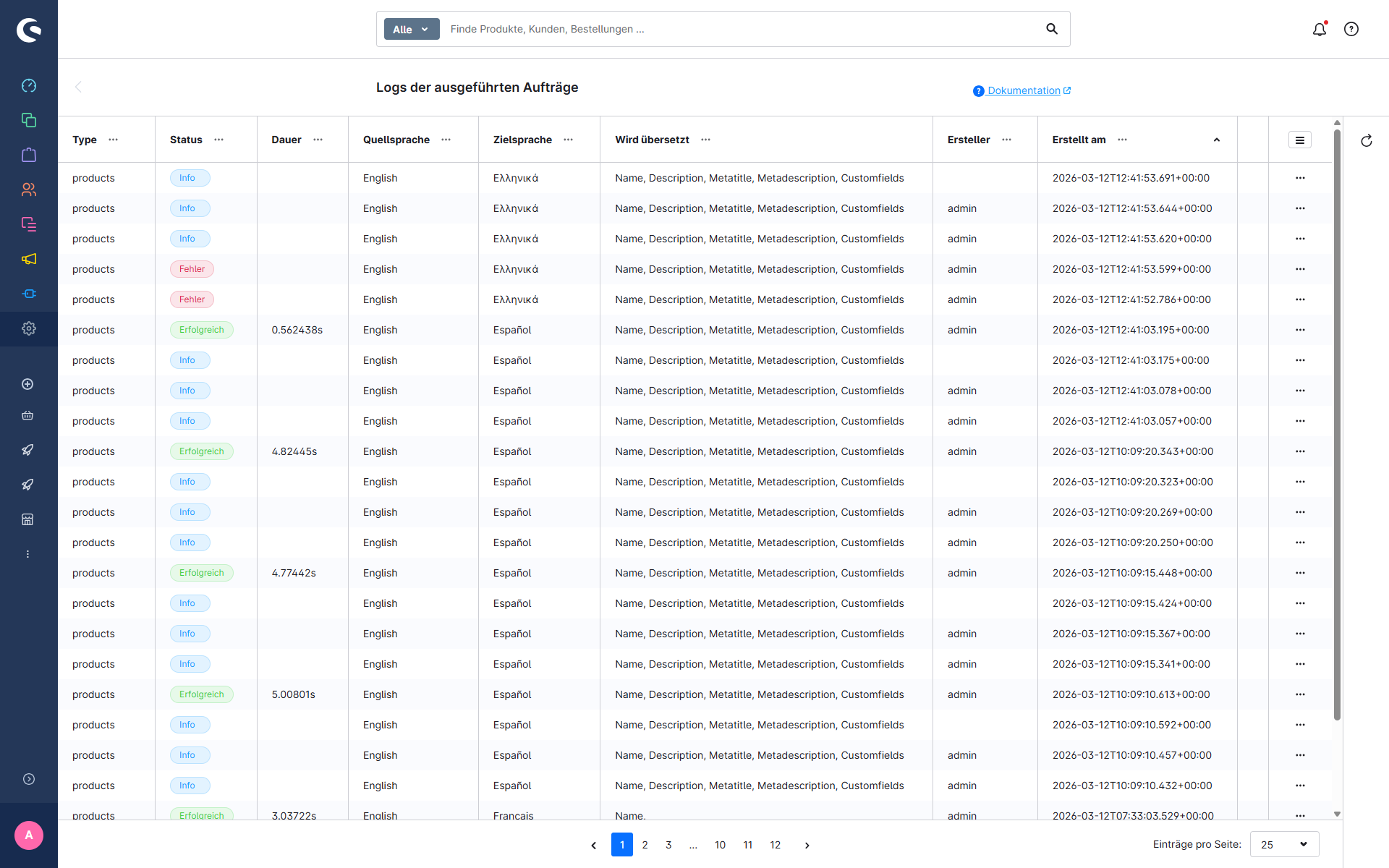
Task: Open the Catalogues sidebar icon
Action: click(29, 120)
